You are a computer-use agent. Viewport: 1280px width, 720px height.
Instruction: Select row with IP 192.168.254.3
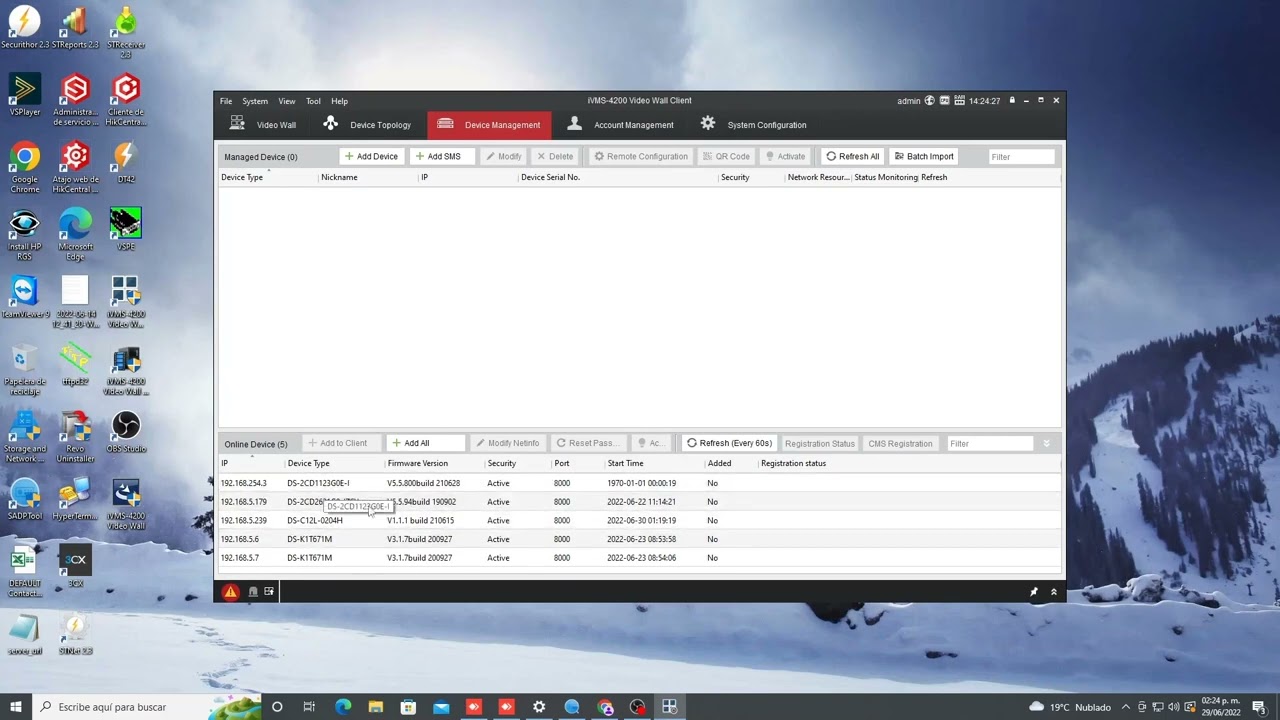point(640,483)
